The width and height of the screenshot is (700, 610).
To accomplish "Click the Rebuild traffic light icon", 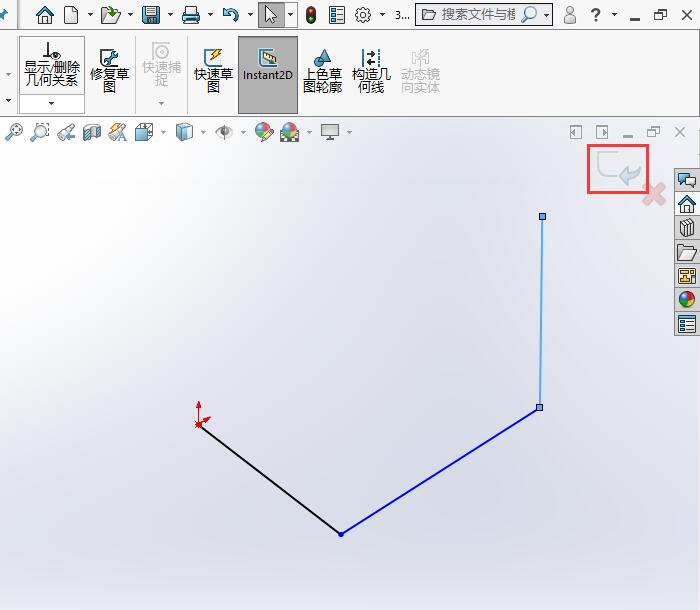I will (311, 15).
